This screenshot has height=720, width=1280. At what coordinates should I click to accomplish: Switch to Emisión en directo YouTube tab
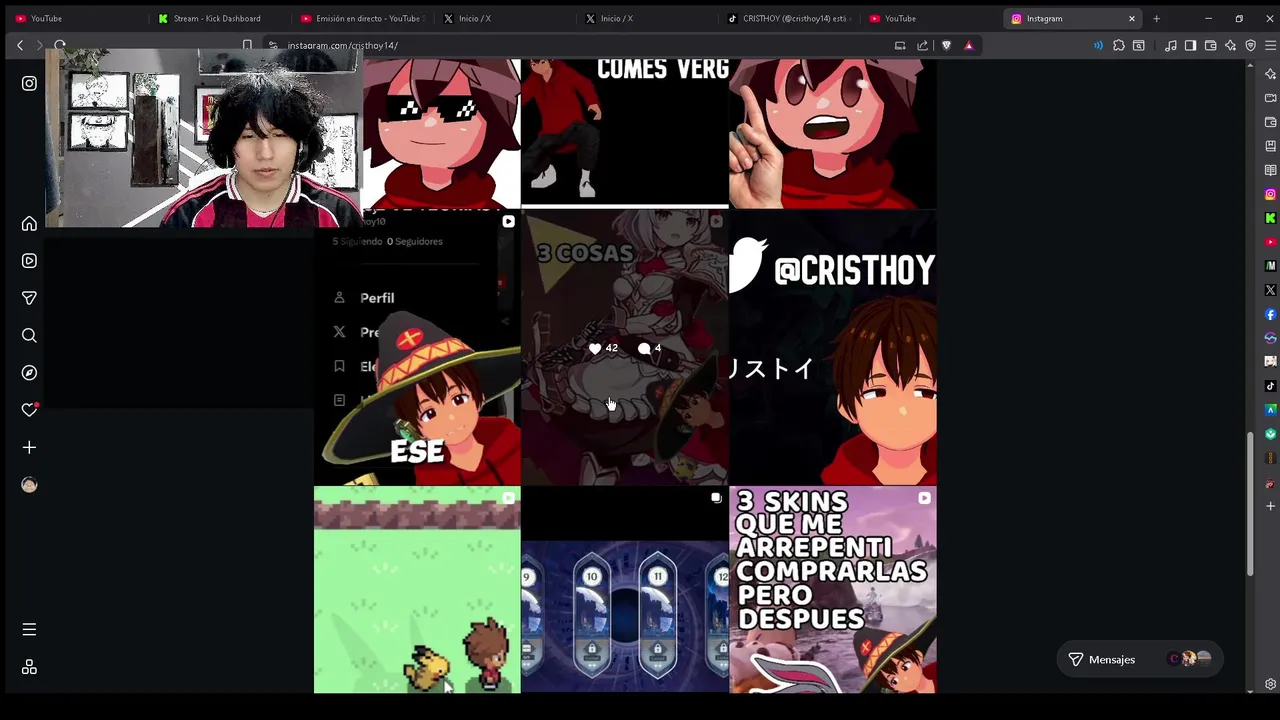pyautogui.click(x=360, y=18)
